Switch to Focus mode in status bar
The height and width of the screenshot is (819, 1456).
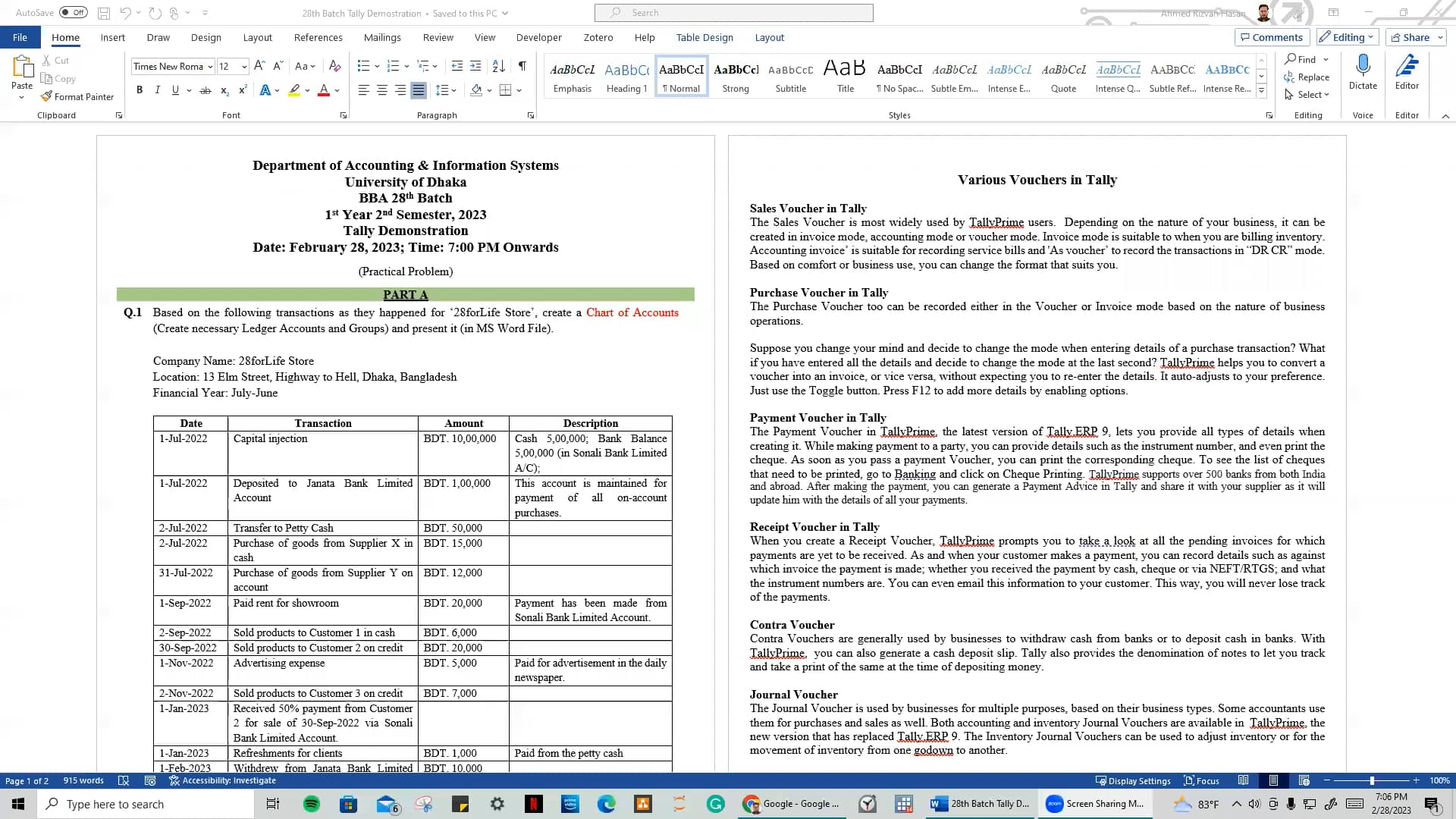coord(1201,780)
